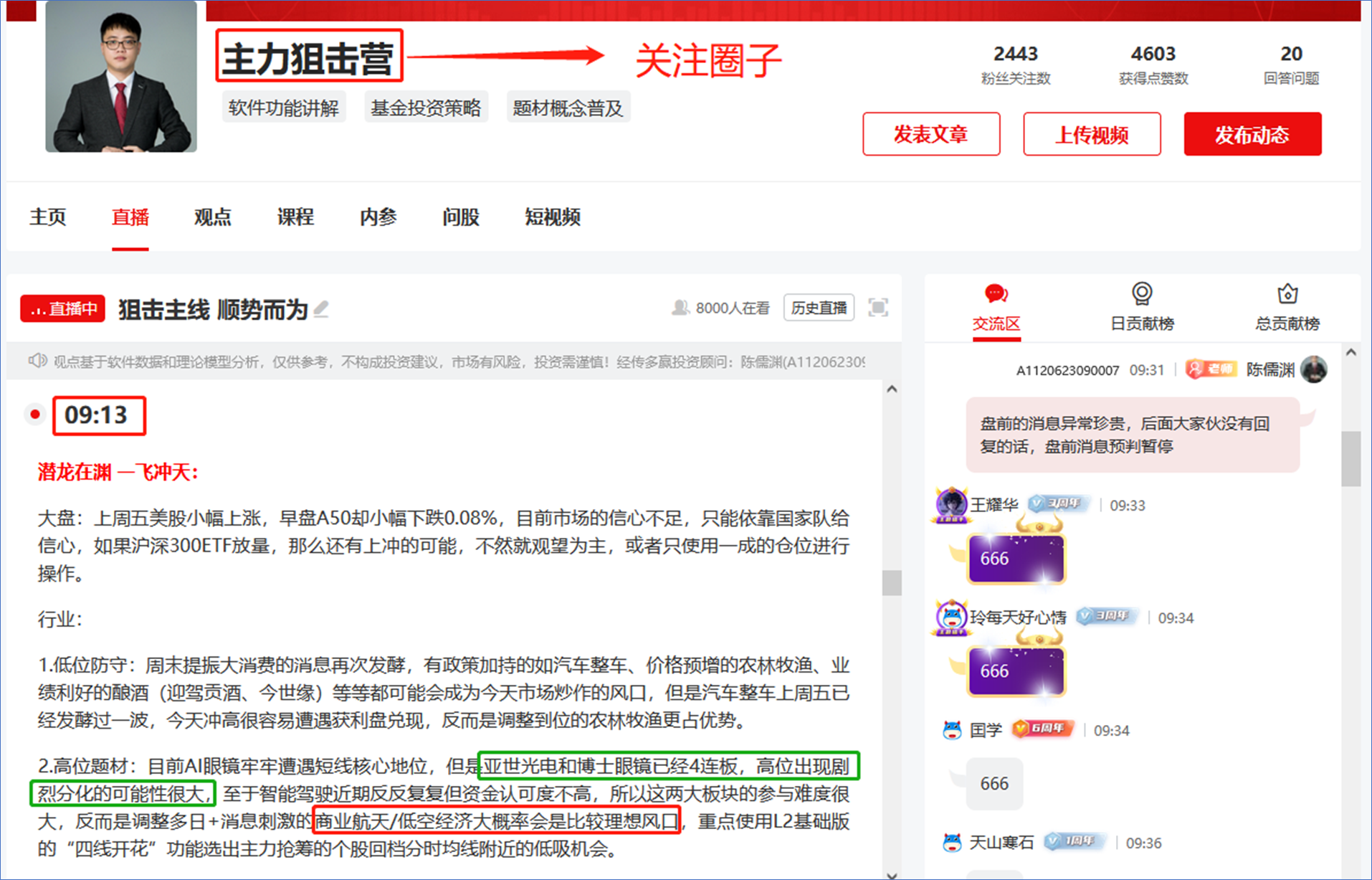The image size is (1372, 880).
Task: Open the 问股 tab
Action: click(x=461, y=217)
